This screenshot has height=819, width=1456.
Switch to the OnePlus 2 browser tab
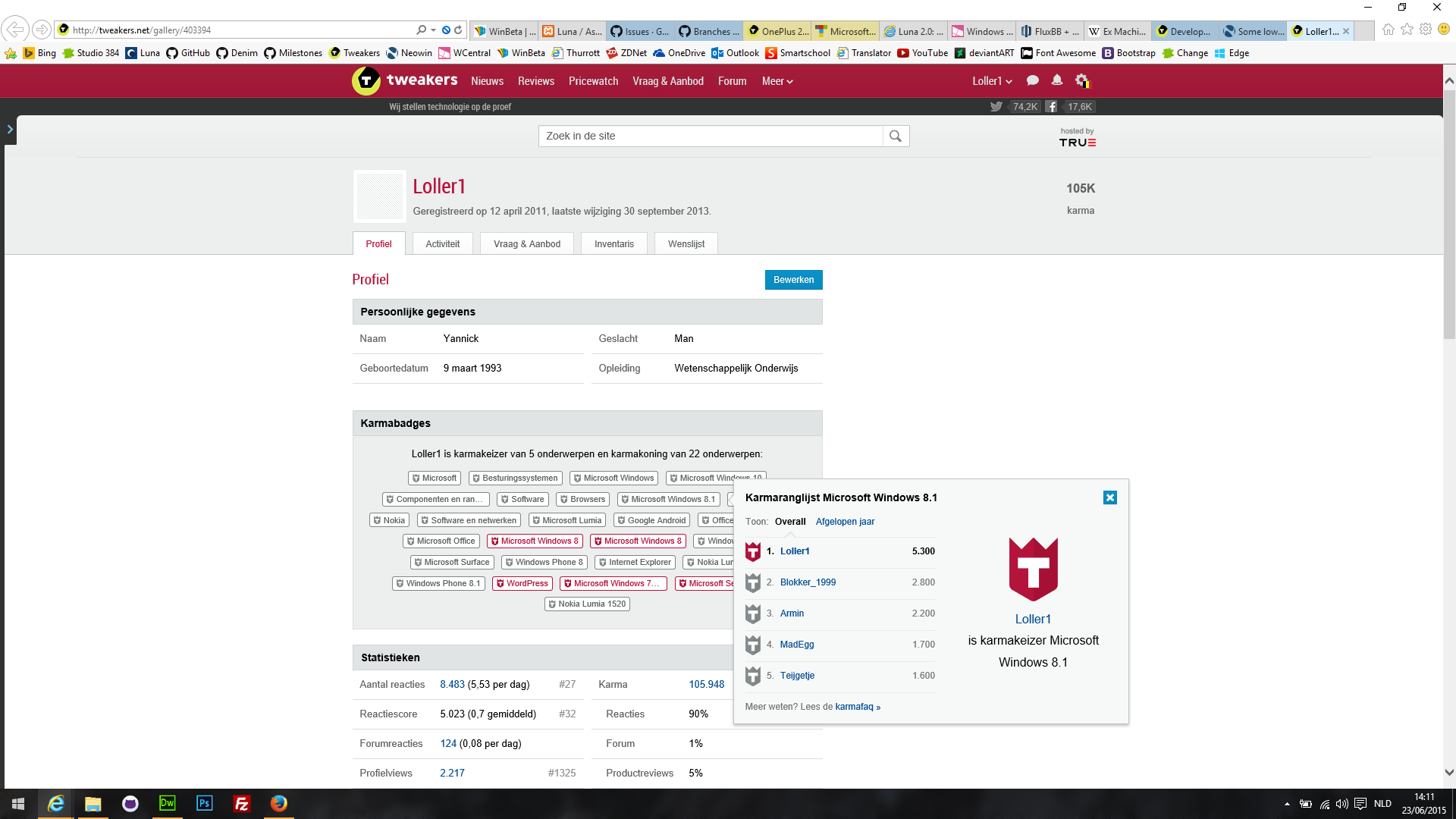[x=777, y=31]
